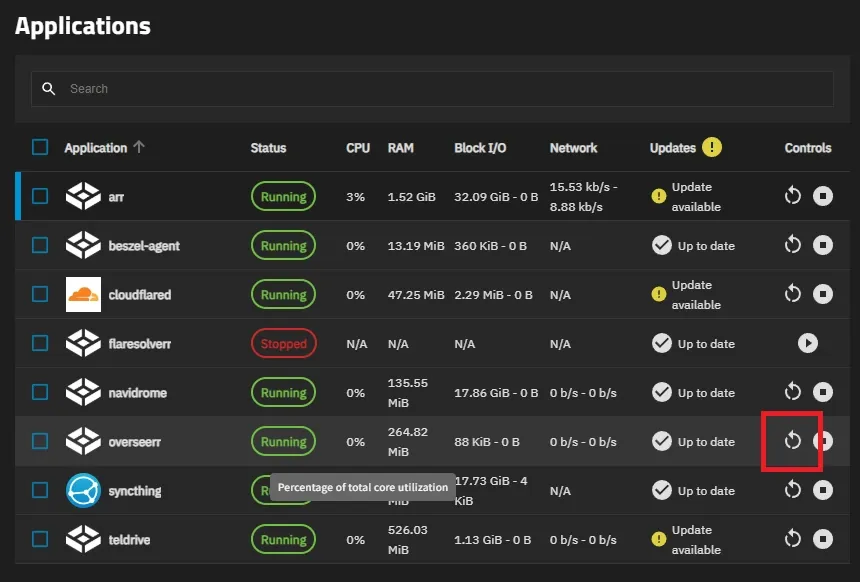
Task: Open the arr application row
Action: 116,197
